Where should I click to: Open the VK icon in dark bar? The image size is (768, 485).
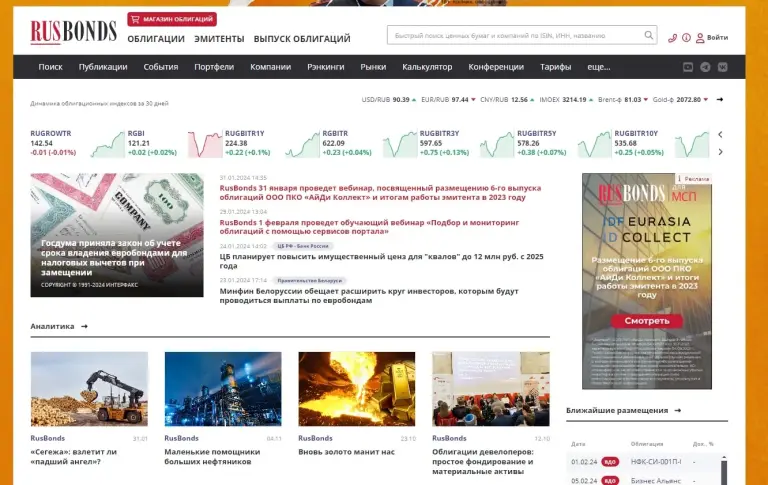722,67
